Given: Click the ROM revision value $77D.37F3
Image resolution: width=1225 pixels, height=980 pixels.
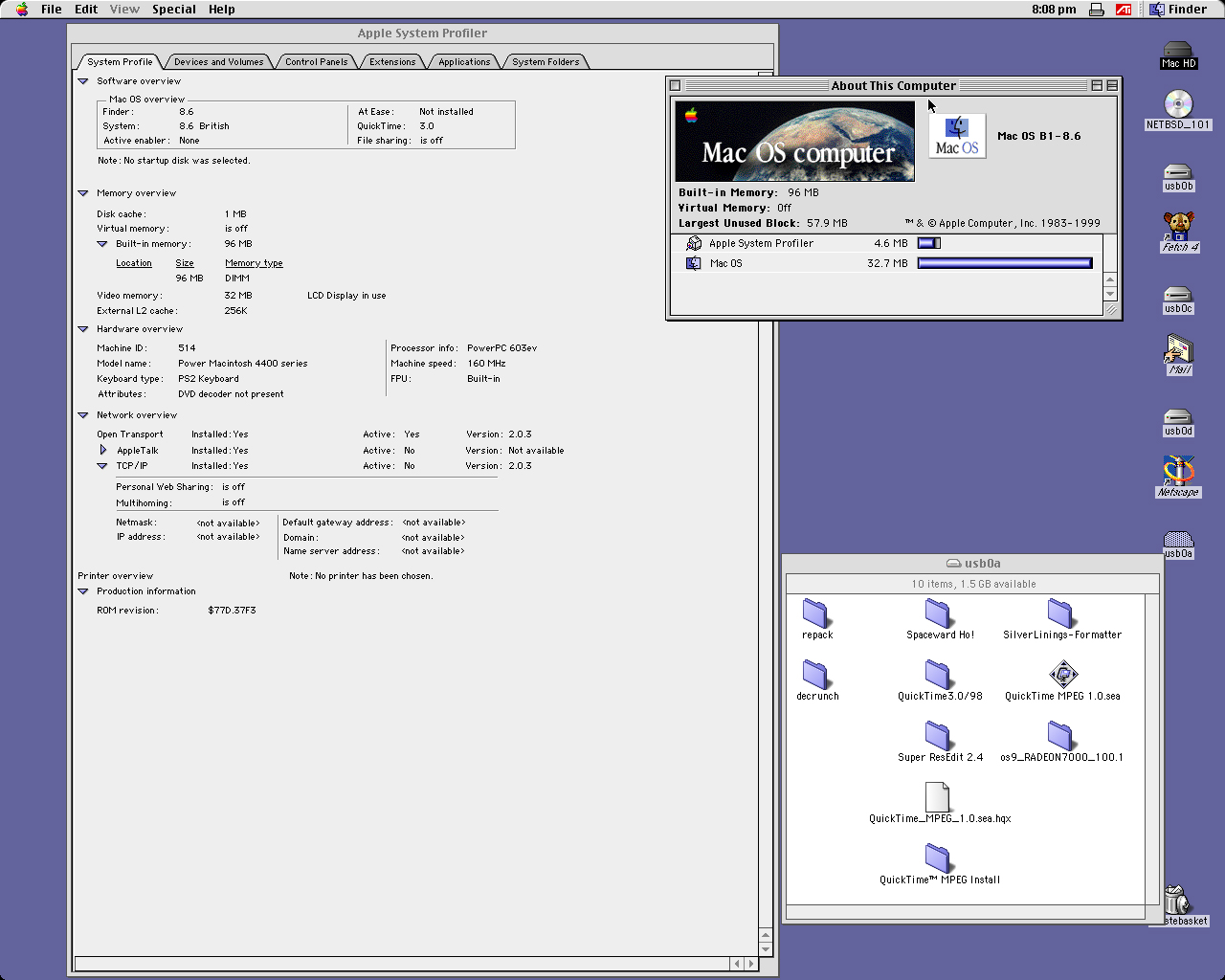Looking at the screenshot, I should coord(232,611).
